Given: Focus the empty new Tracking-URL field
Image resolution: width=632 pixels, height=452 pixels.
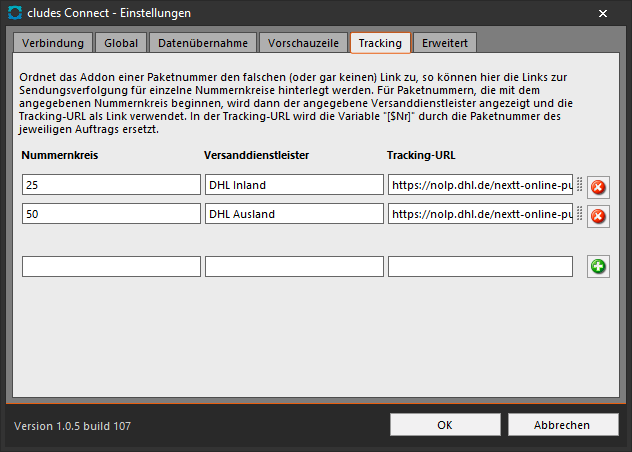Looking at the screenshot, I should 480,267.
